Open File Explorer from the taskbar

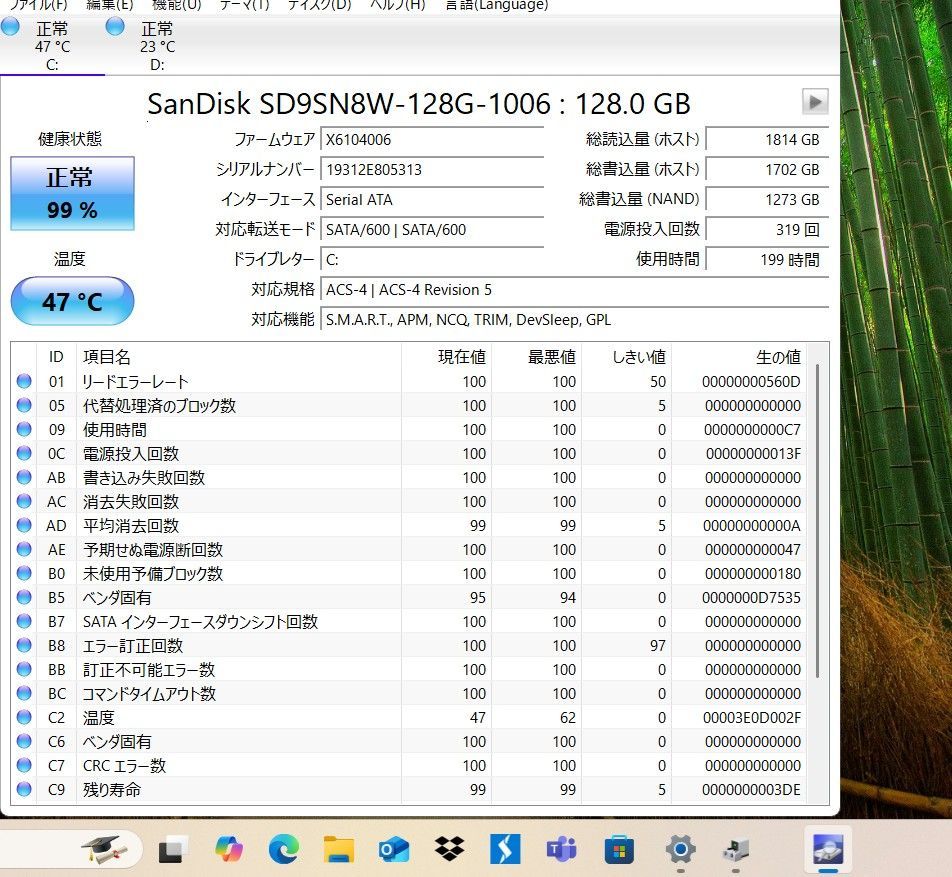(x=338, y=848)
